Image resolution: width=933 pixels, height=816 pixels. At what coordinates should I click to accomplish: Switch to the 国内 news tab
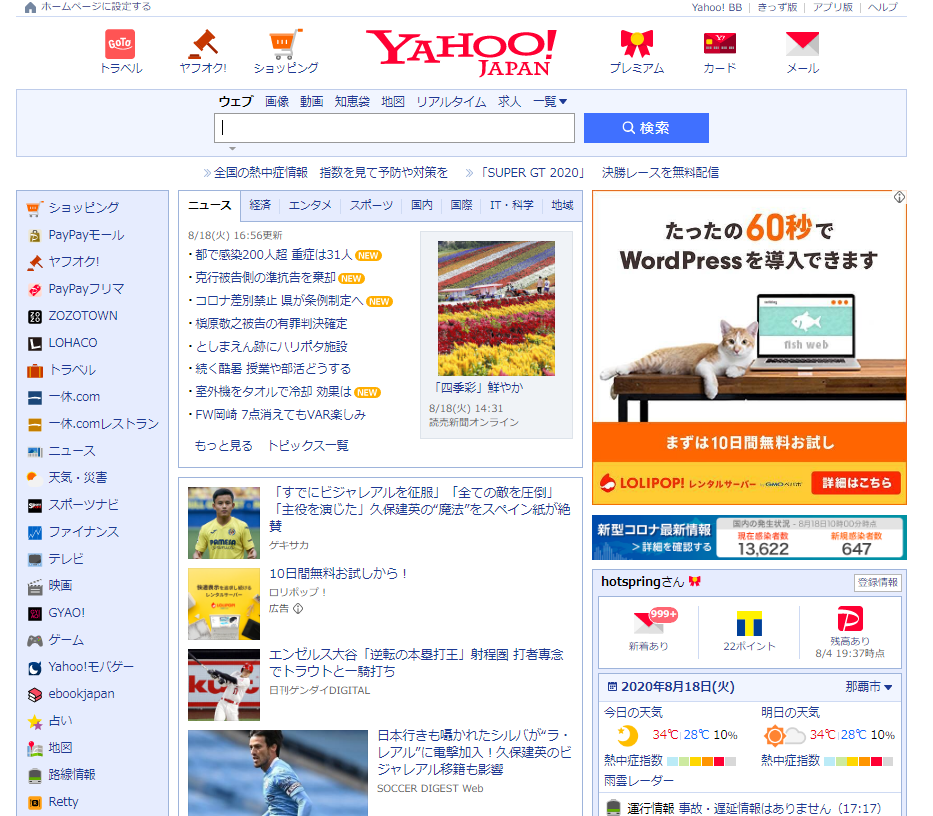pos(422,205)
